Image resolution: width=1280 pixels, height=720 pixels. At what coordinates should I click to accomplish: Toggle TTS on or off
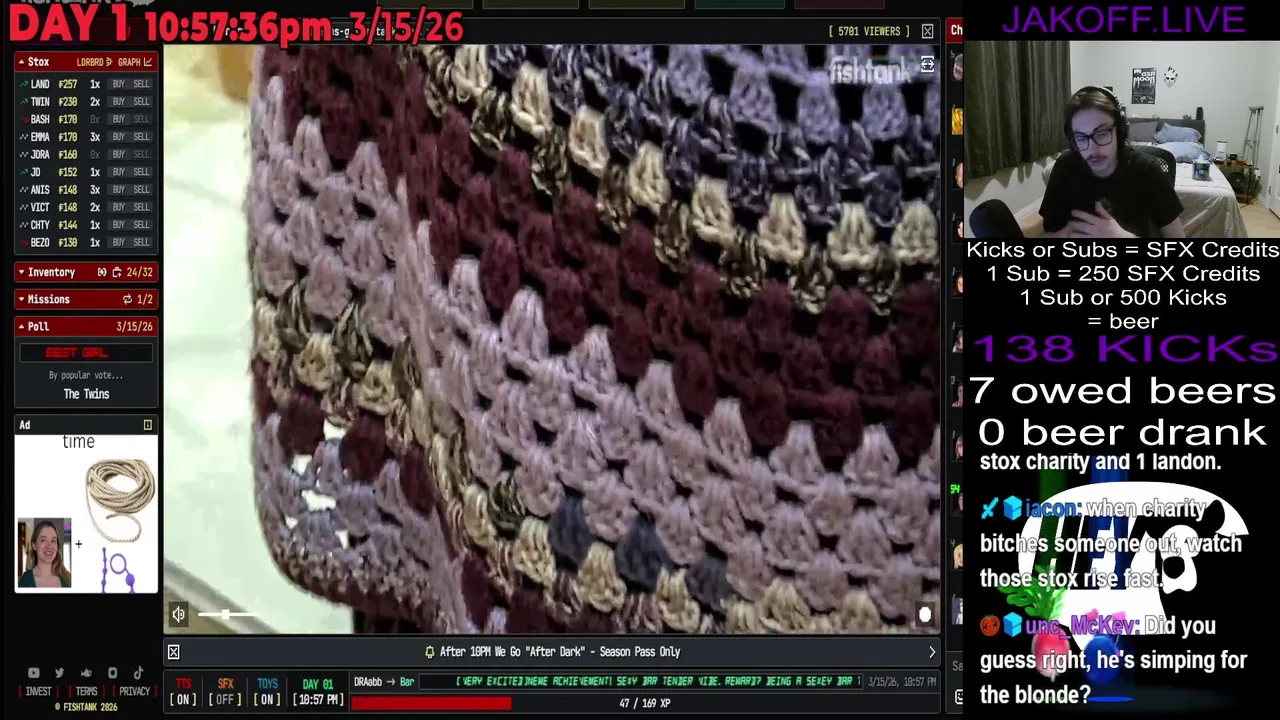click(184, 692)
